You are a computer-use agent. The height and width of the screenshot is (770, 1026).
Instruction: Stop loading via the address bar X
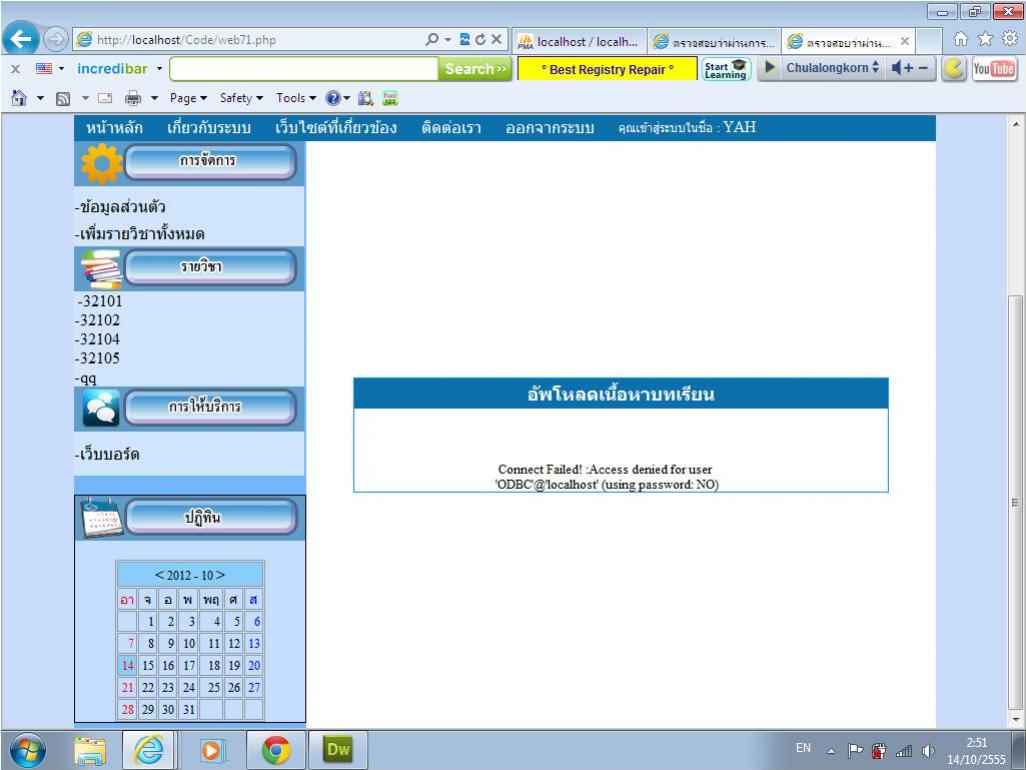coord(497,39)
